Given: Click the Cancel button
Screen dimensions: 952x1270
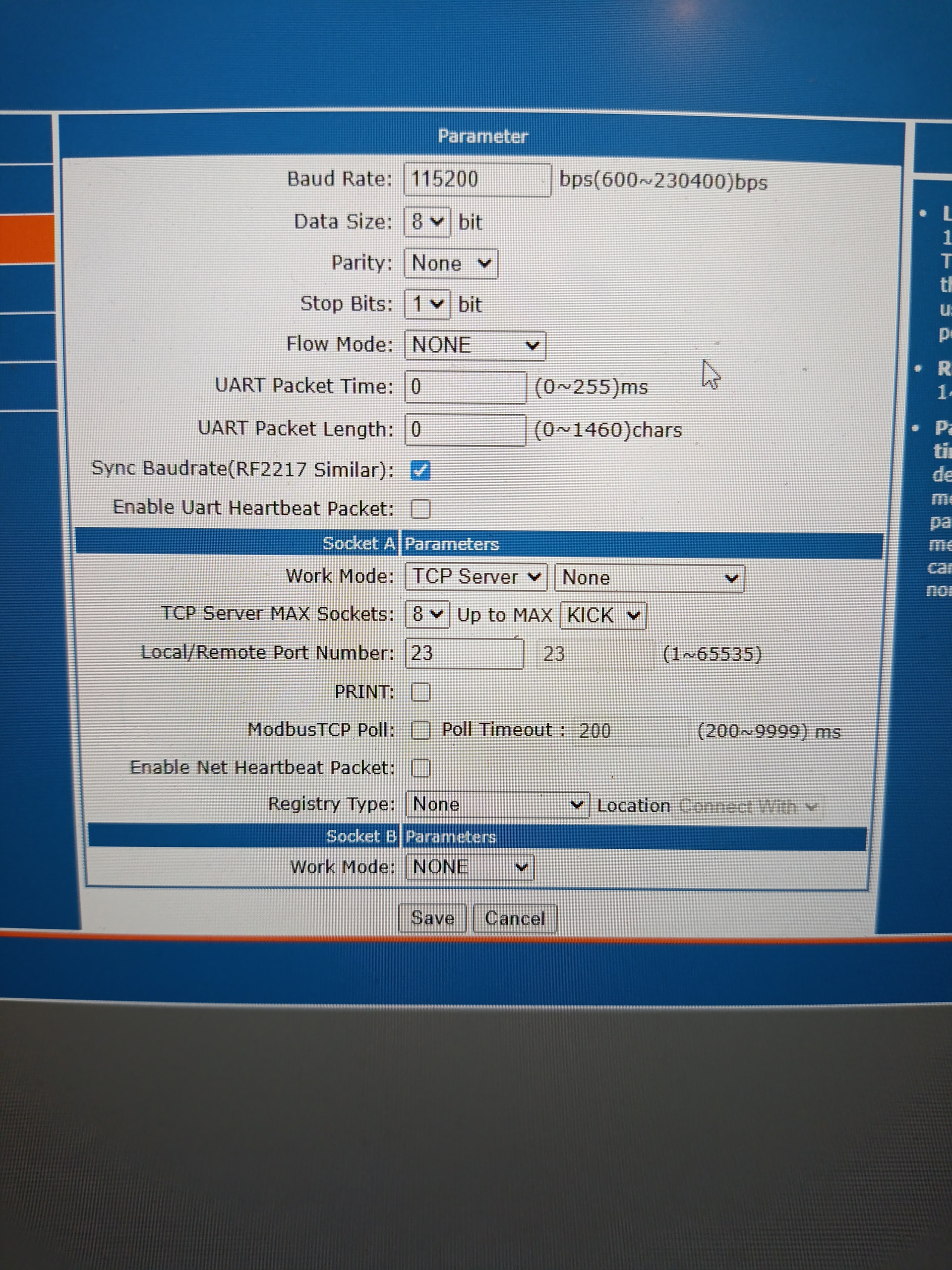Looking at the screenshot, I should point(514,919).
